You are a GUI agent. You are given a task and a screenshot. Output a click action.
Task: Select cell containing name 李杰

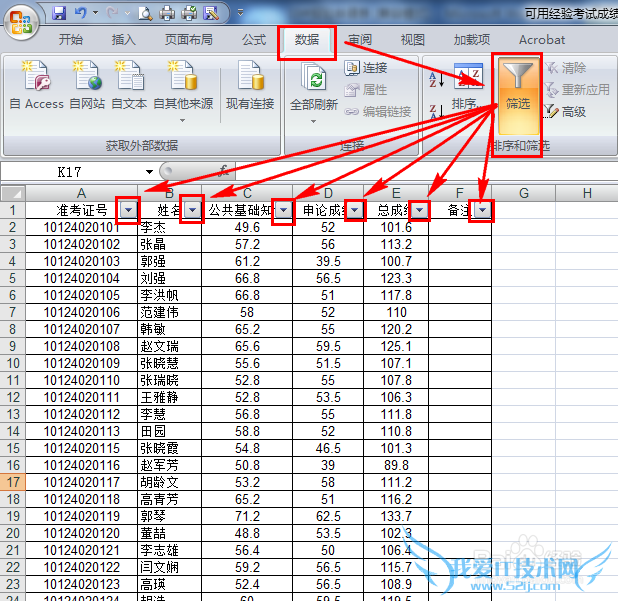point(170,228)
